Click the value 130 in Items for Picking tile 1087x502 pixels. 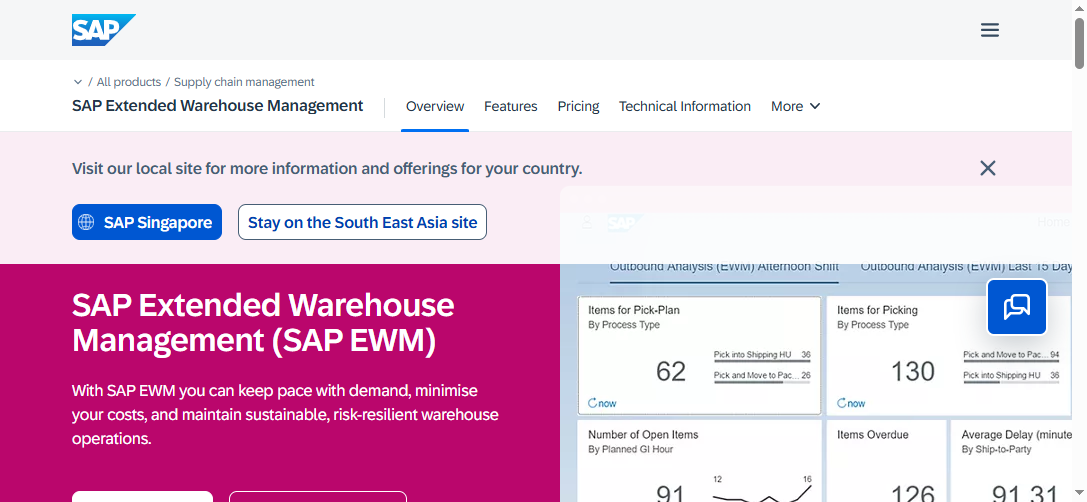912,372
